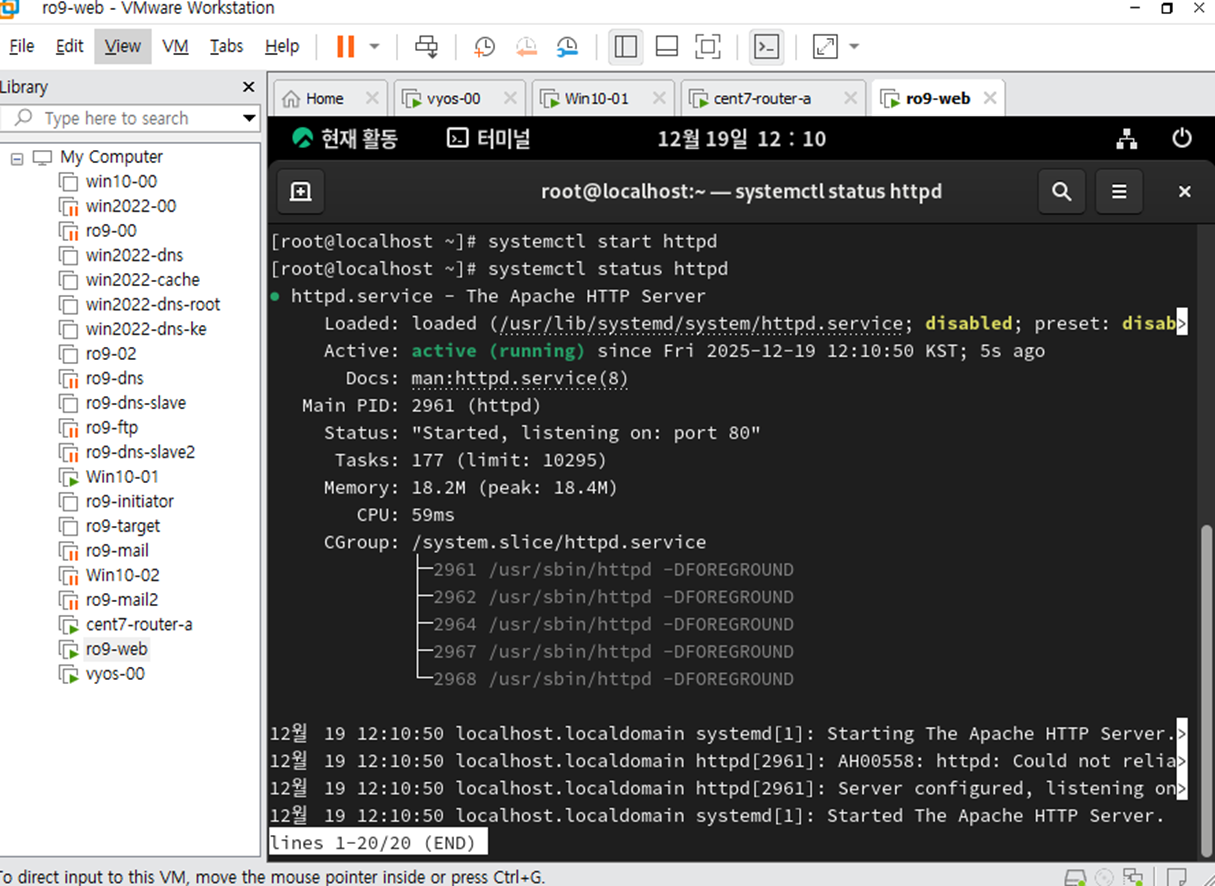Viewport: 1215px width, 886px height.
Task: Select ro9-ftp in the Library
Action: click(112, 427)
